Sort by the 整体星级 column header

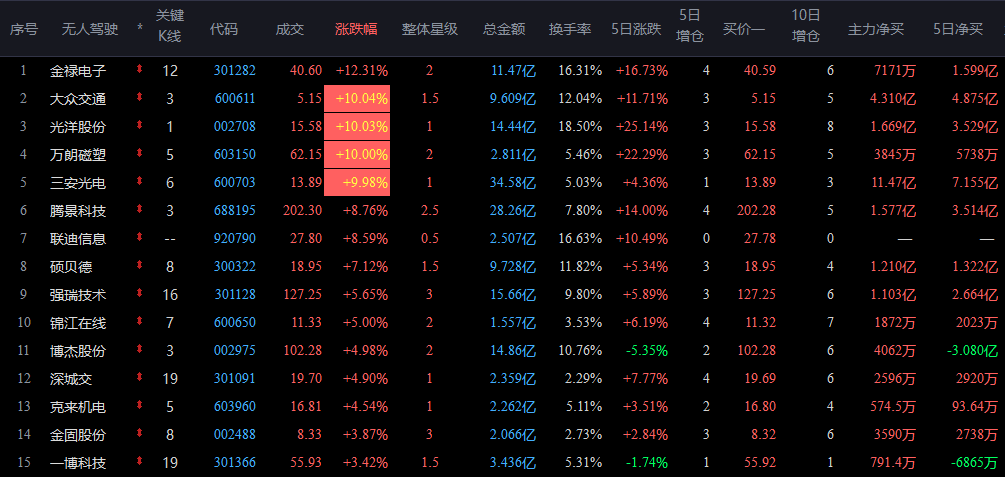[x=429, y=29]
